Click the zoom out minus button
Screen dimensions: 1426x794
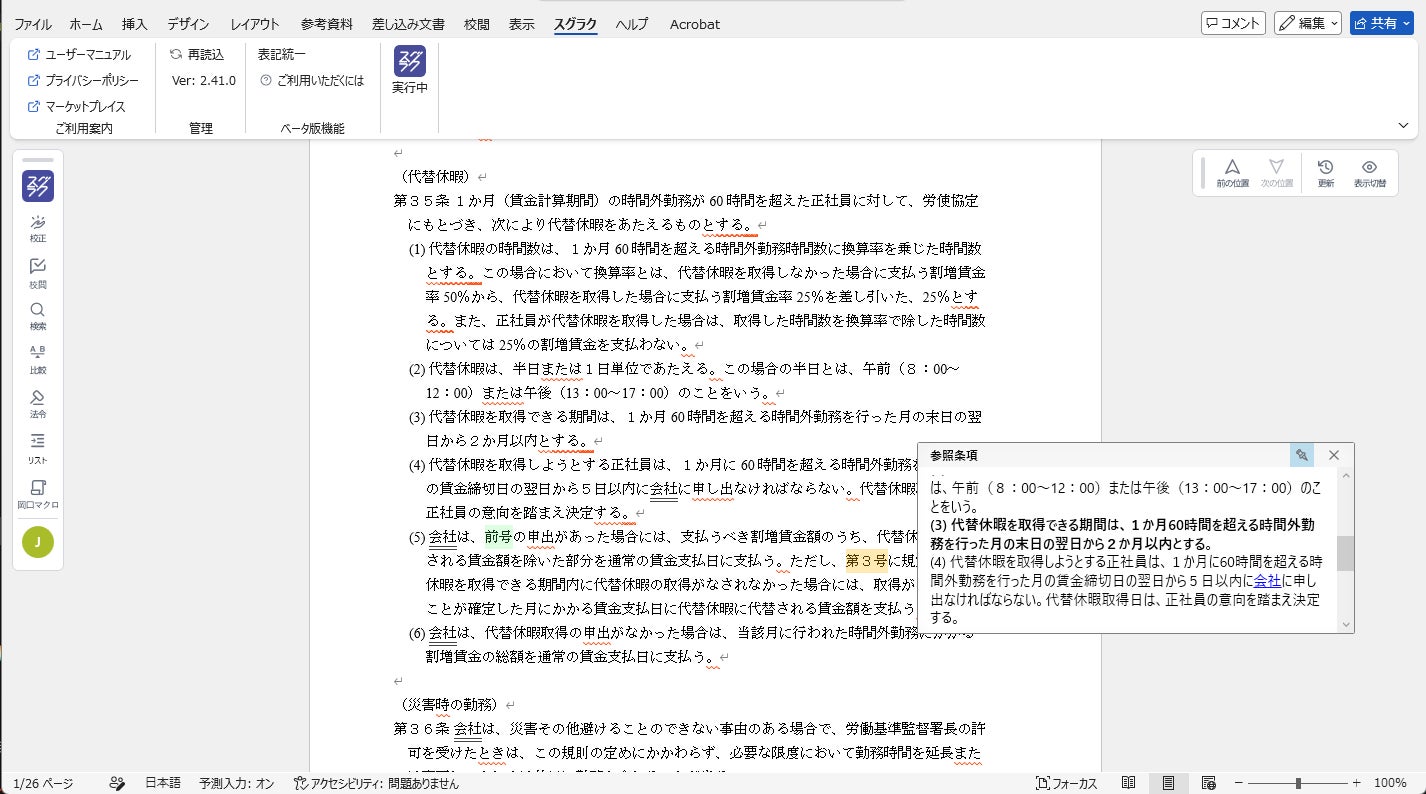(x=1238, y=783)
